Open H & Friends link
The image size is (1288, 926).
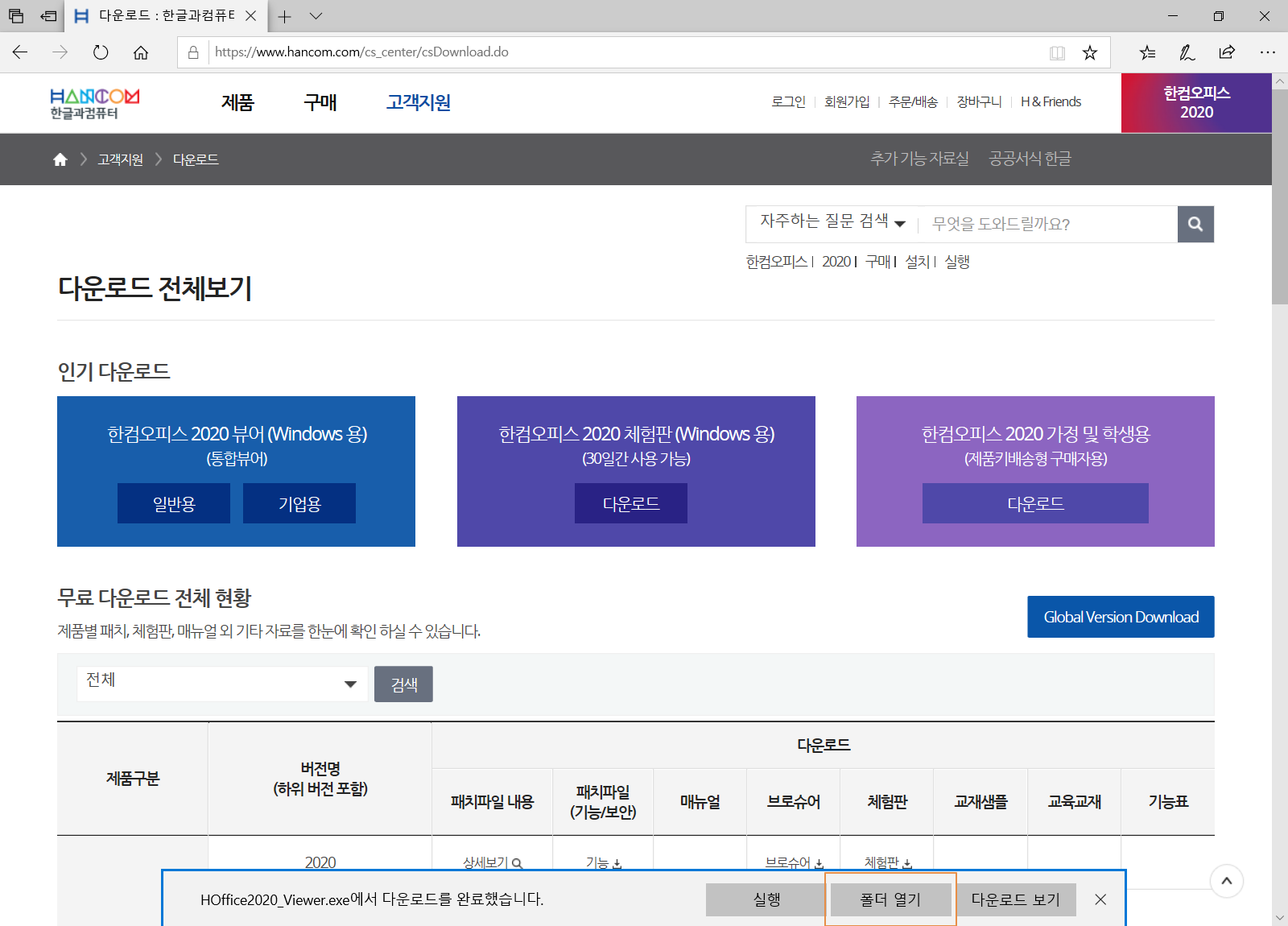point(1051,101)
